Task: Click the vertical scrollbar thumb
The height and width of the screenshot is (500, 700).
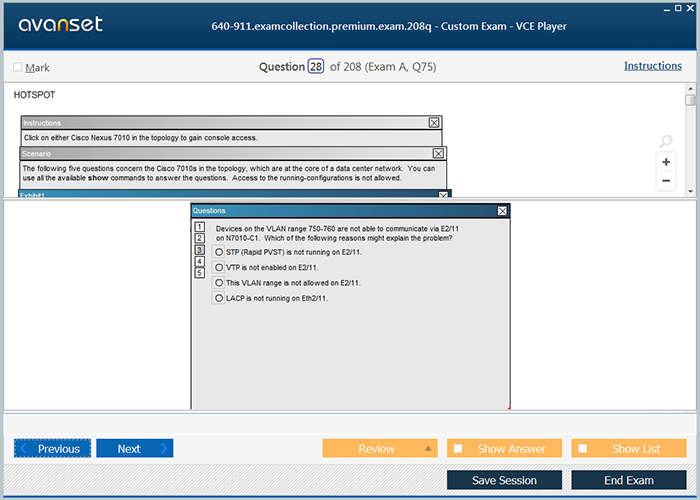Action: (x=690, y=100)
